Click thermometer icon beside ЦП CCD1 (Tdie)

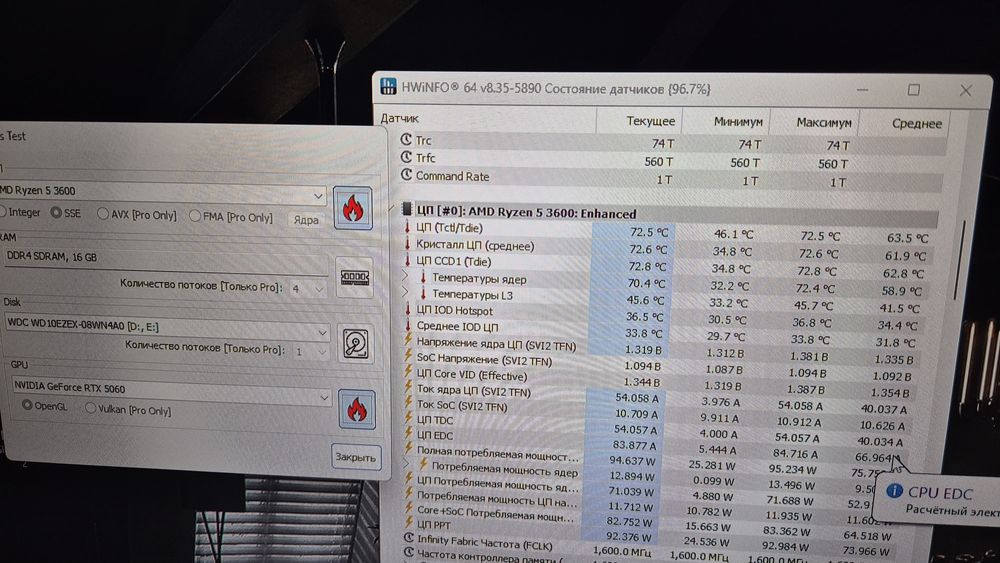(x=408, y=260)
